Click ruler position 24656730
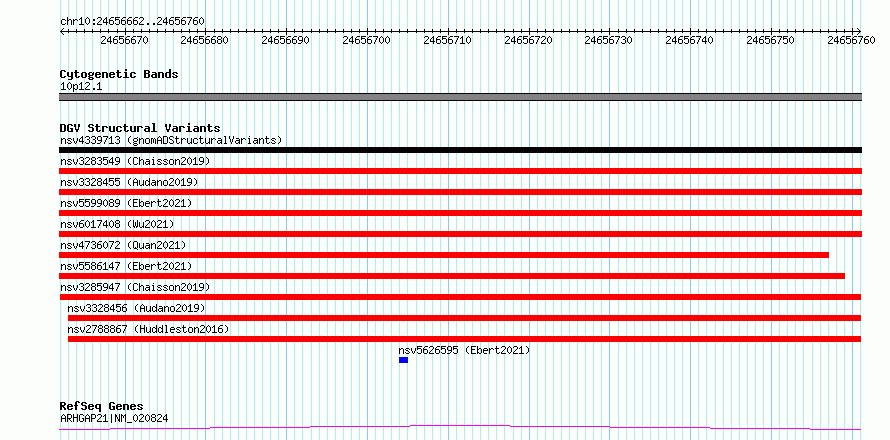The image size is (890, 440). (608, 40)
